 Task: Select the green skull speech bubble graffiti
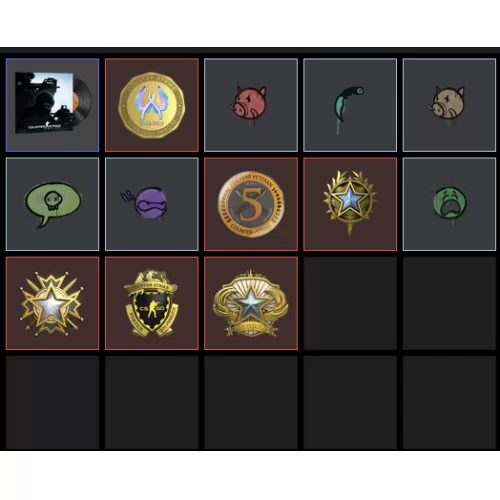click(52, 204)
